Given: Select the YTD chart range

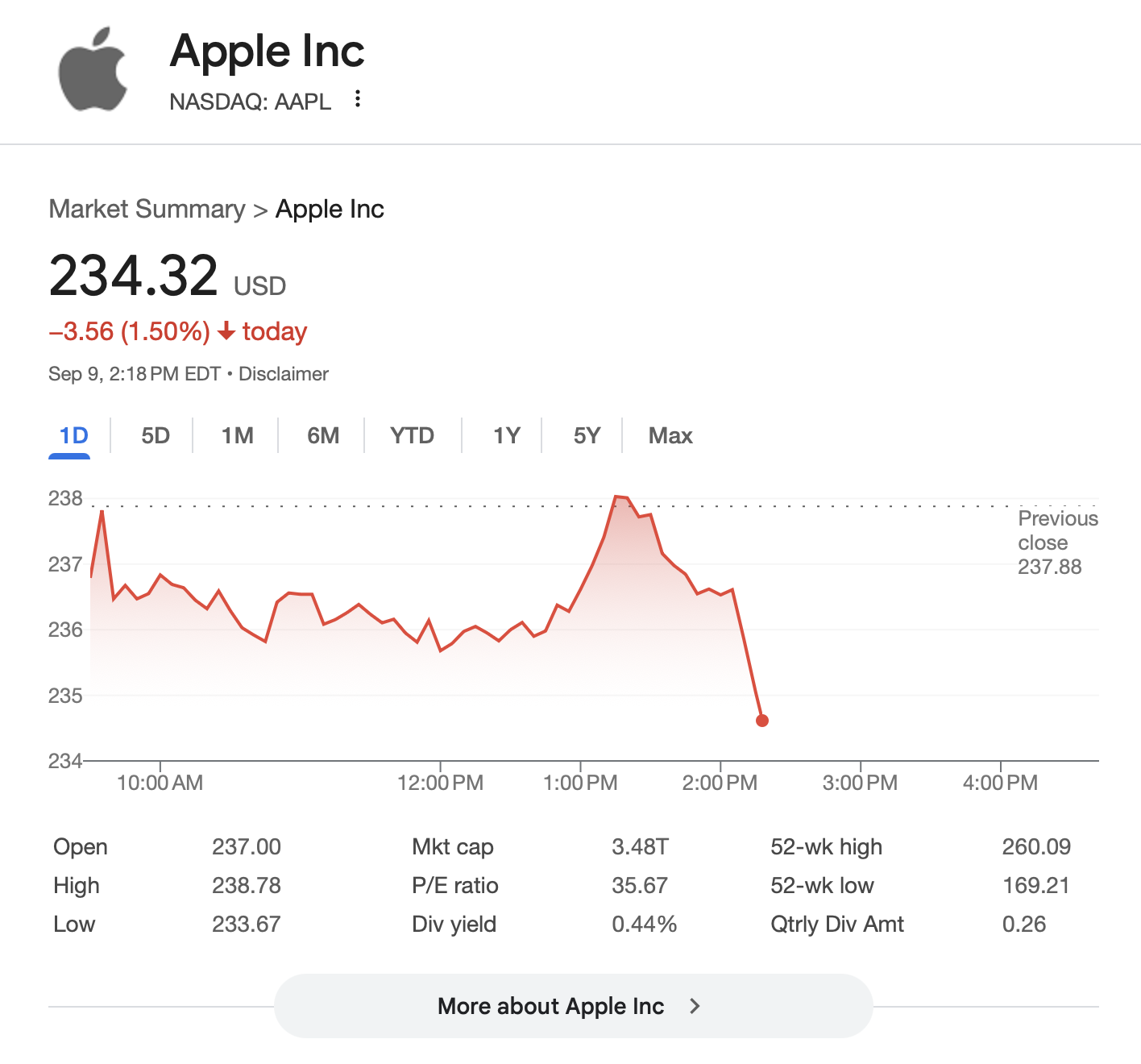Looking at the screenshot, I should click(x=412, y=436).
